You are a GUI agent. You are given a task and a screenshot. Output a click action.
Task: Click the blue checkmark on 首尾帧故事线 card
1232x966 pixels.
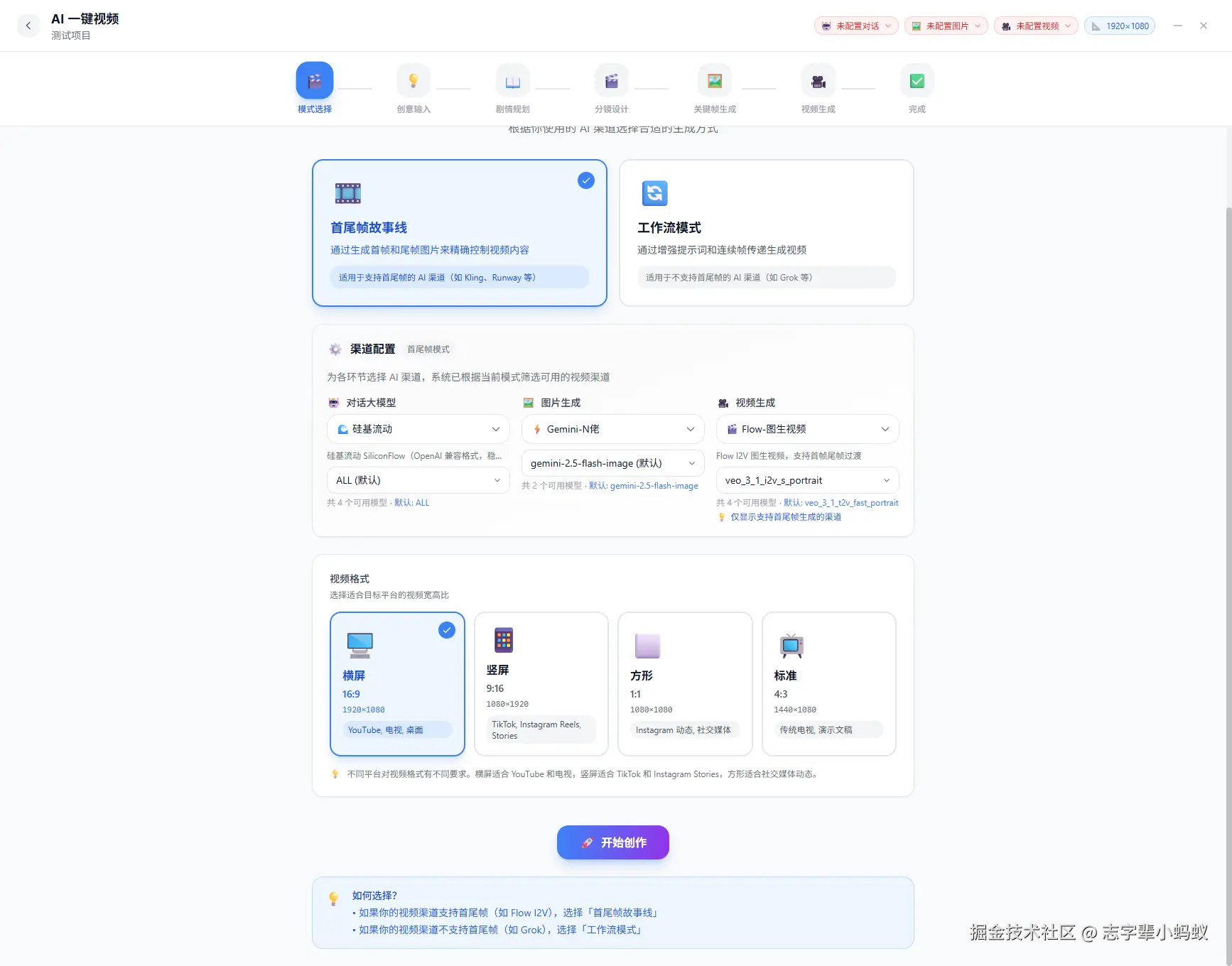586,180
